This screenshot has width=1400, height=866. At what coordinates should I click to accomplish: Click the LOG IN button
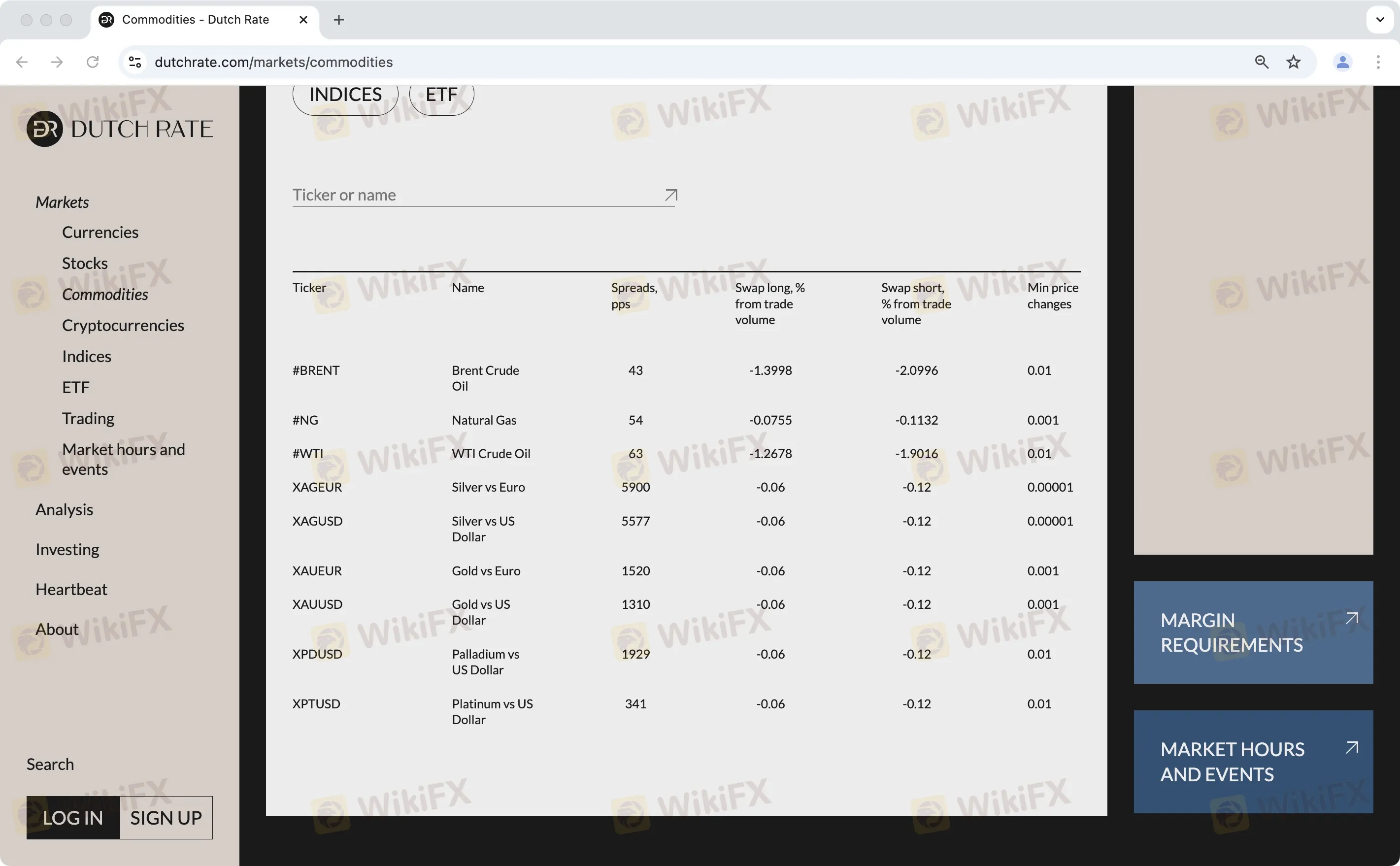pyautogui.click(x=72, y=817)
